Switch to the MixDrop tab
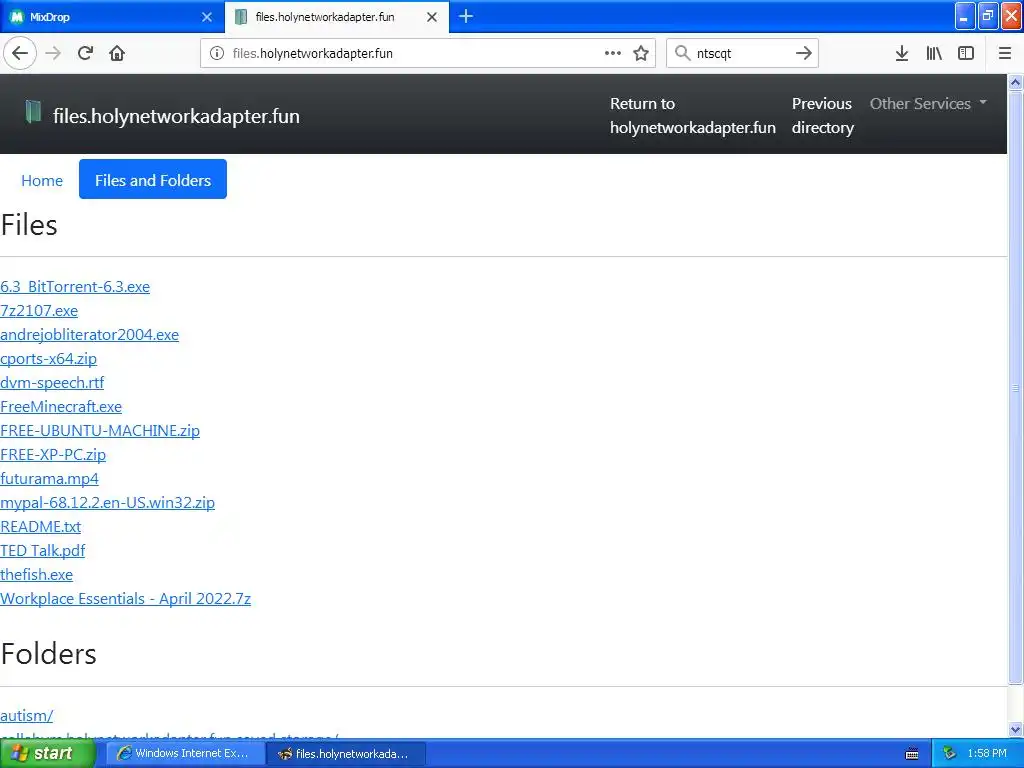The width and height of the screenshot is (1024, 768). click(112, 18)
